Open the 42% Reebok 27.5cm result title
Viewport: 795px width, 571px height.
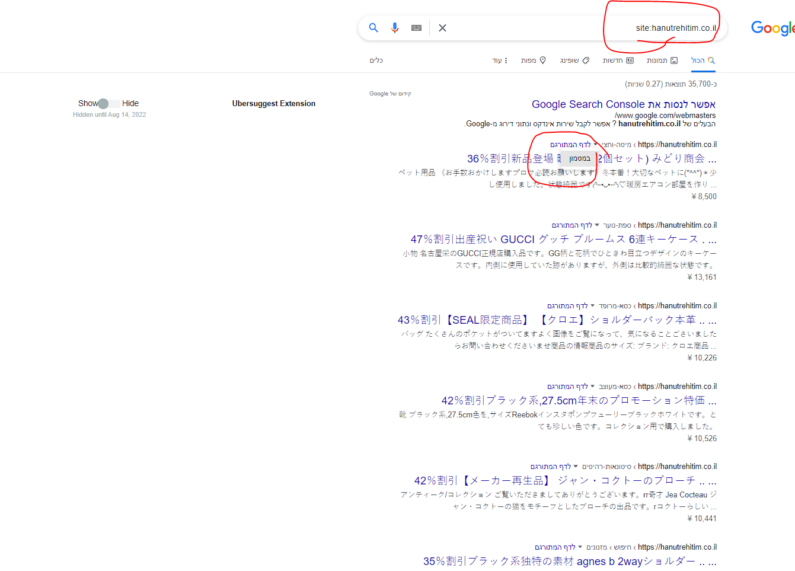565,399
